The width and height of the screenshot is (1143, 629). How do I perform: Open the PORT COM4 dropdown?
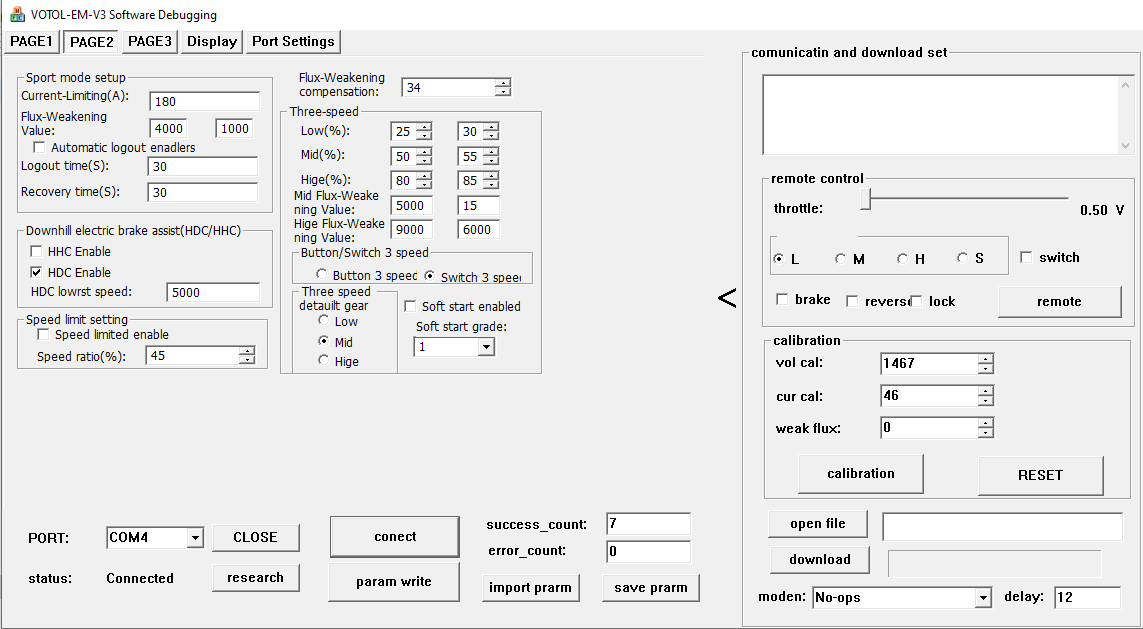click(194, 538)
